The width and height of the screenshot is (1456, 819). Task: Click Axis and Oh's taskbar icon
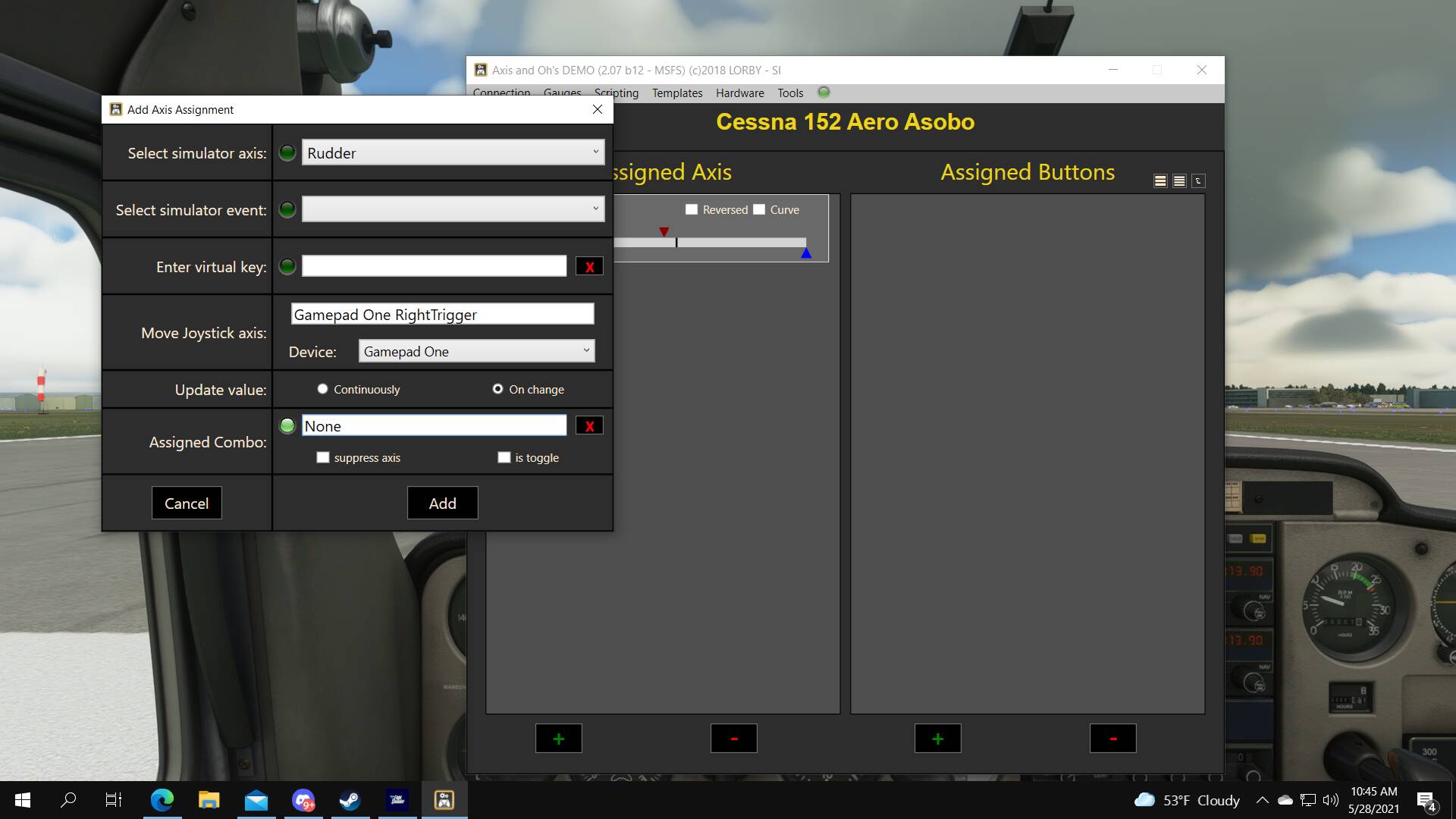444,800
